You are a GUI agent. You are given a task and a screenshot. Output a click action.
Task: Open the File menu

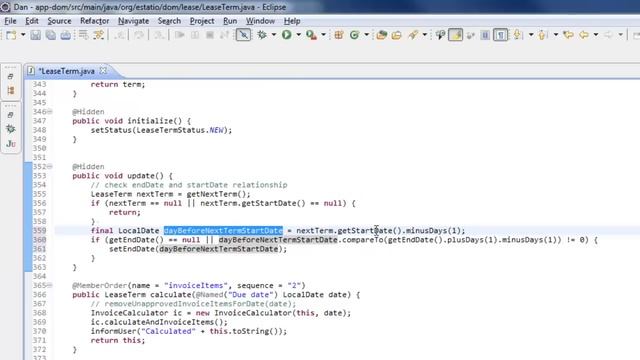(x=10, y=21)
